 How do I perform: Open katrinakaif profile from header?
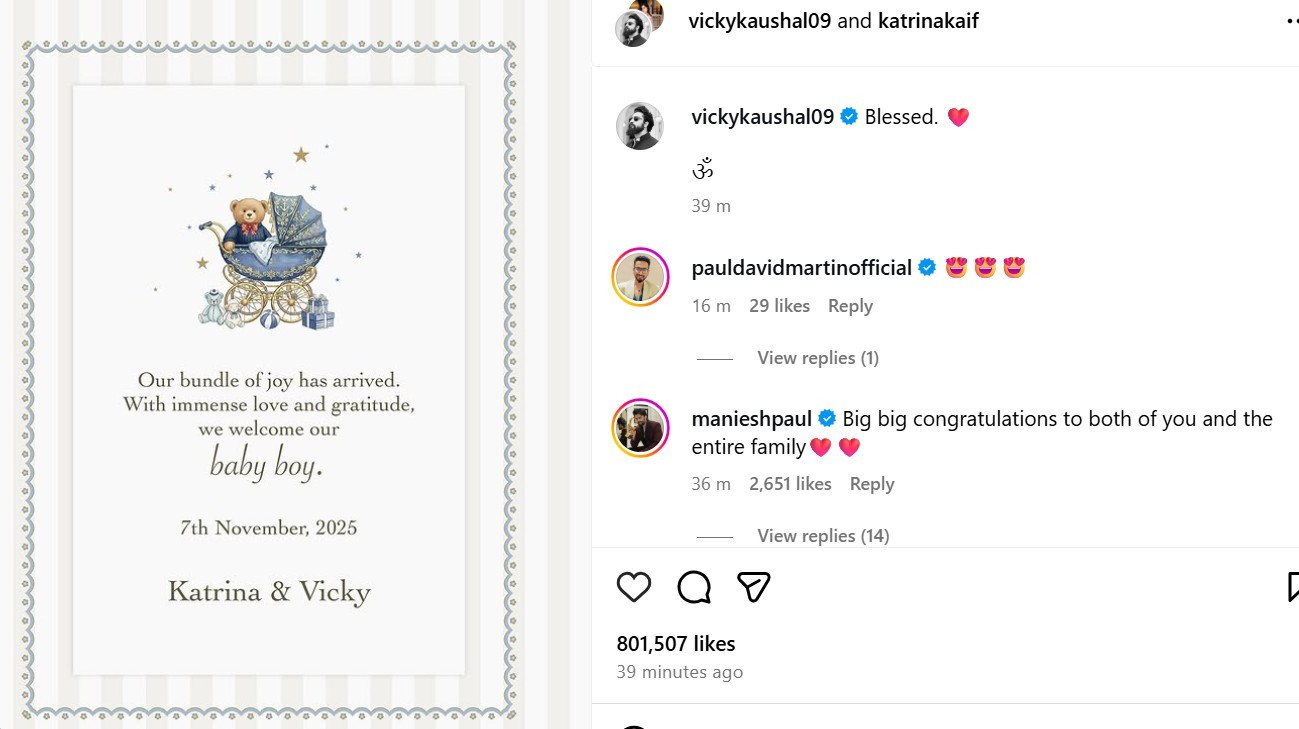(x=927, y=21)
